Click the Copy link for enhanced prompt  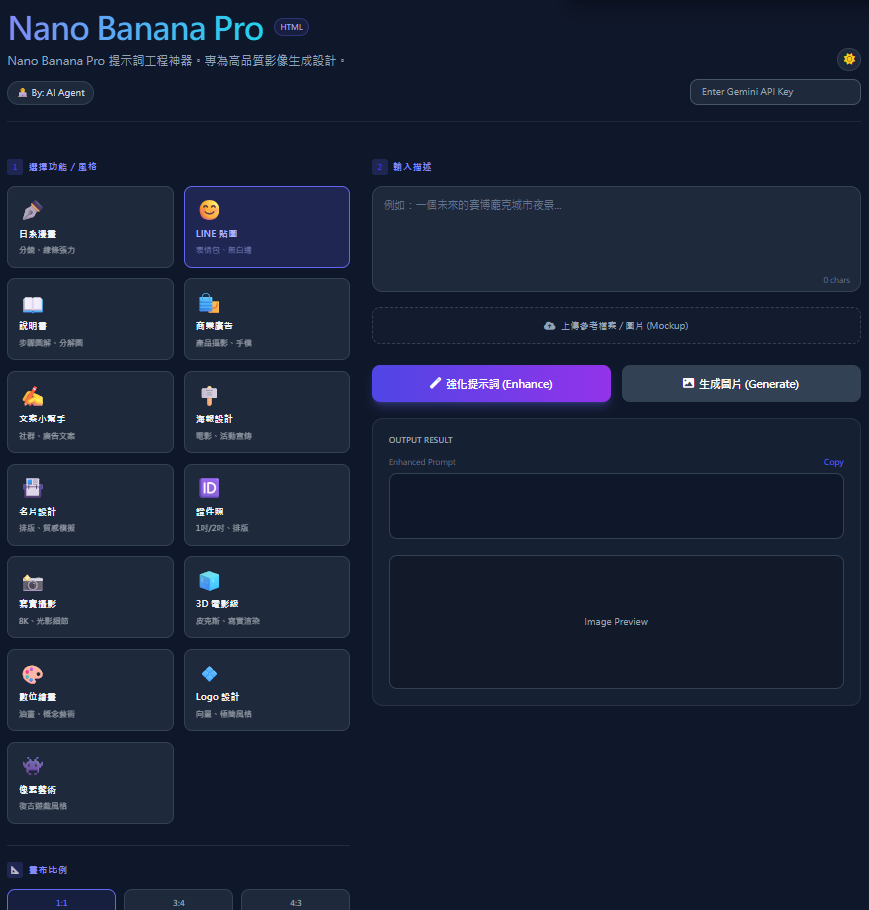[833, 462]
